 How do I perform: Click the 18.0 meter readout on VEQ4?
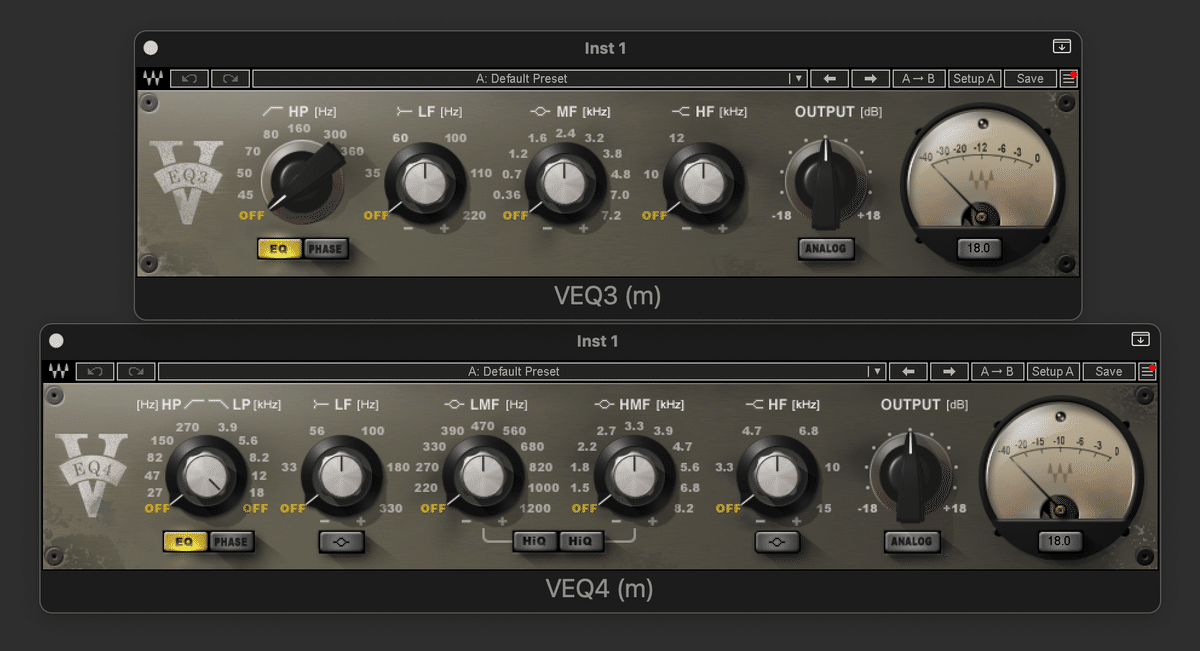pyautogui.click(x=1060, y=541)
